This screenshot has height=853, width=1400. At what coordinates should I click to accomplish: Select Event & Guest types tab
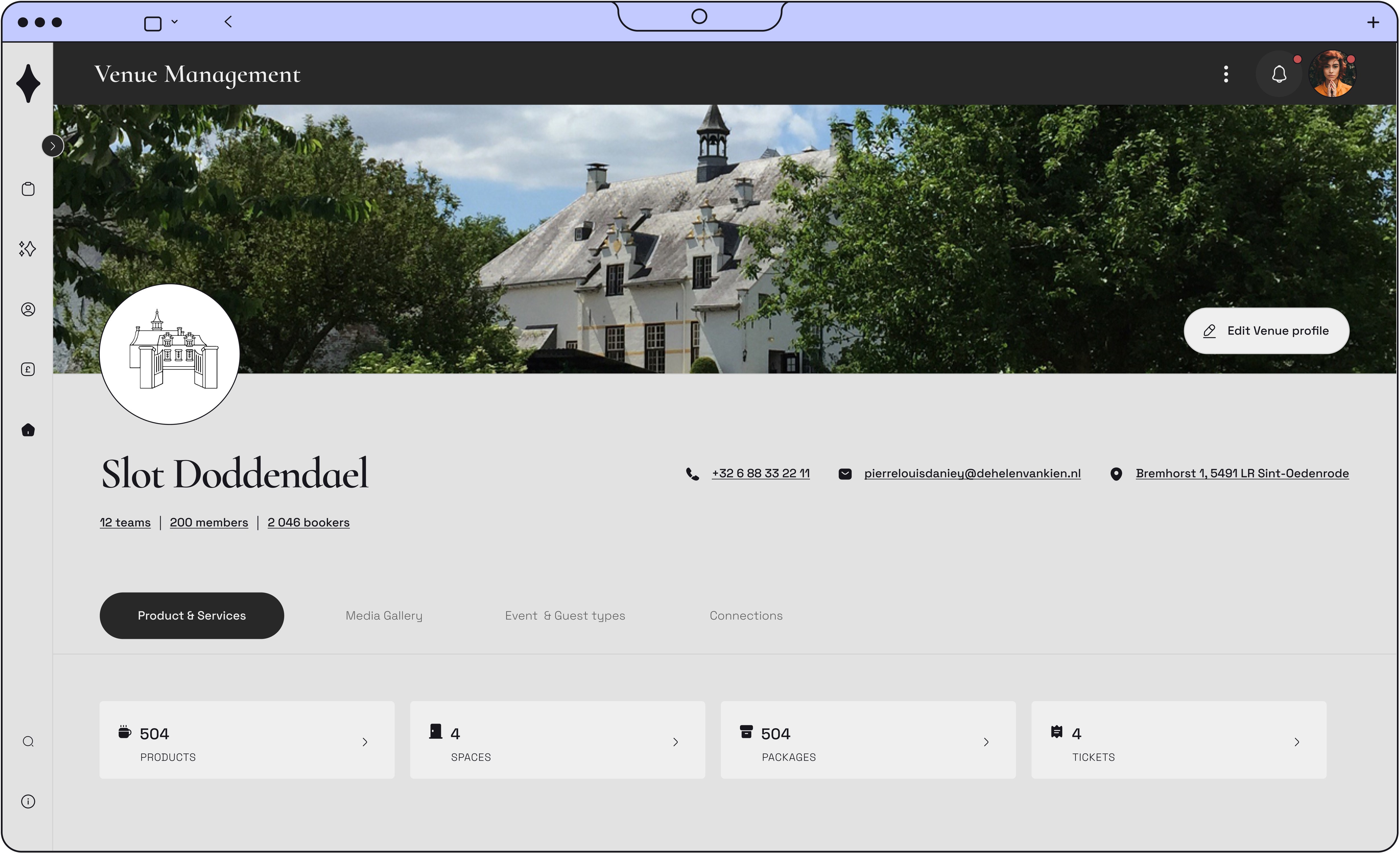point(565,616)
